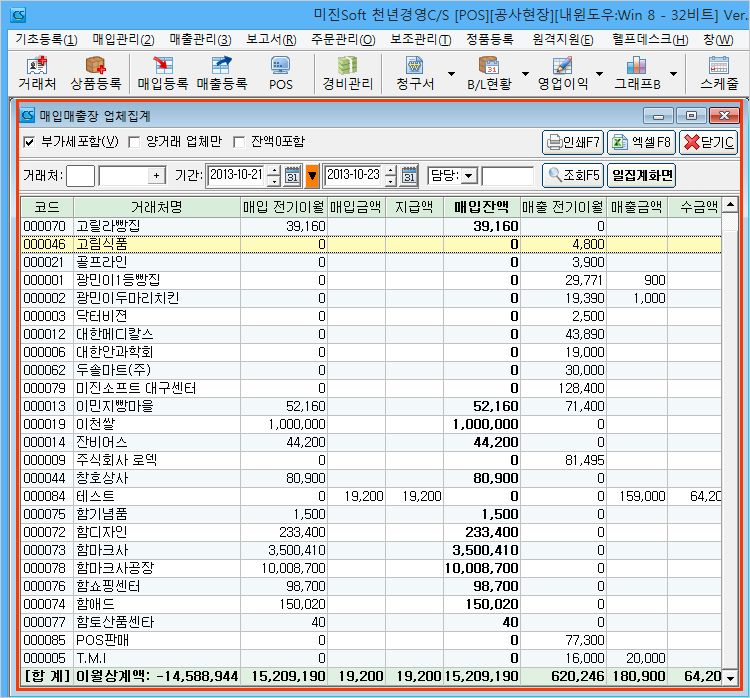Click 닫기C close button
The image size is (750, 698).
[708, 142]
